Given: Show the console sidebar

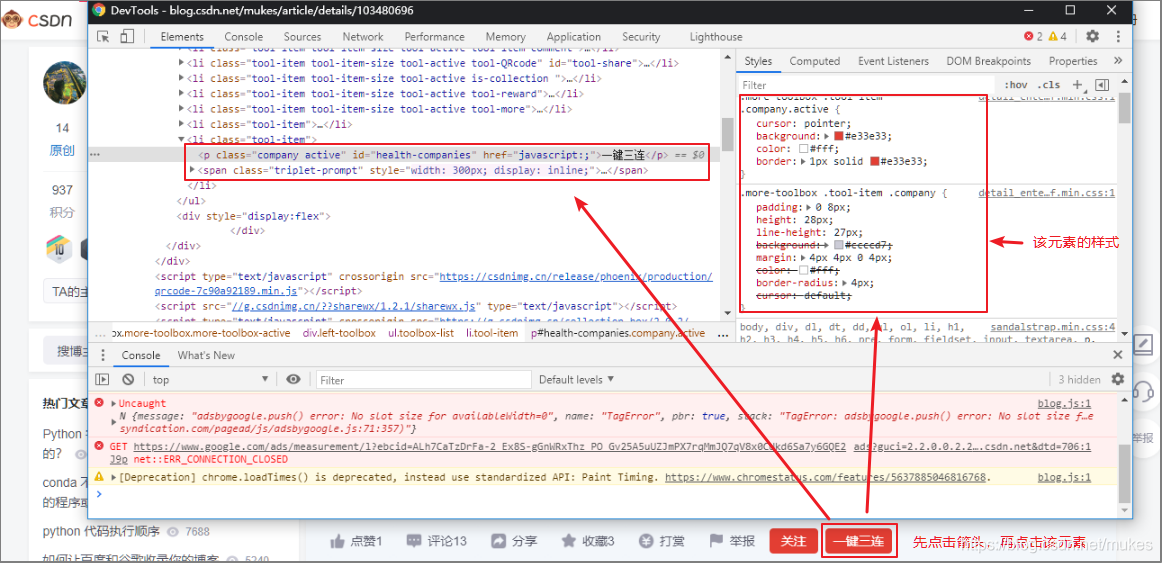Looking at the screenshot, I should [x=103, y=379].
